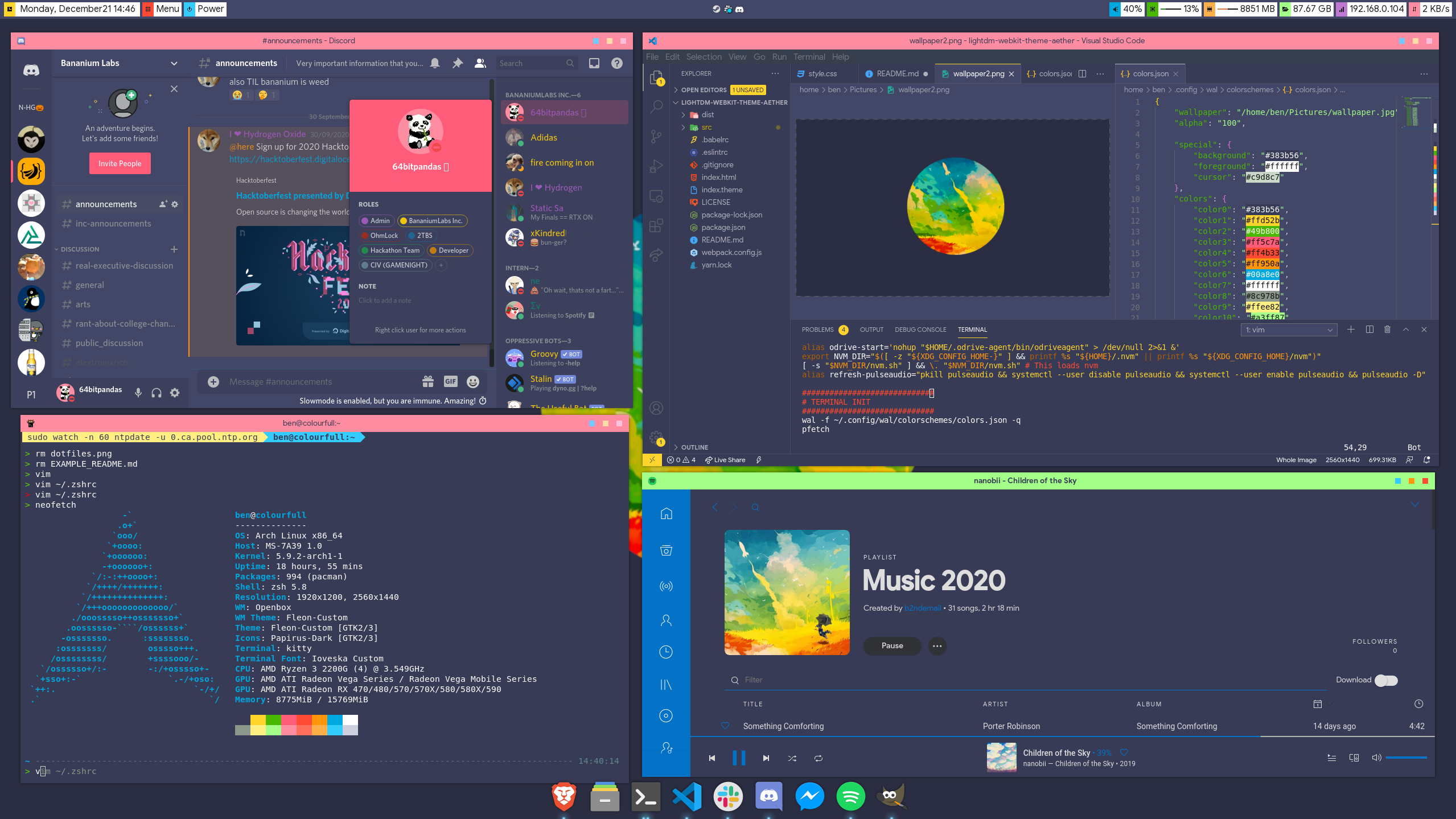This screenshot has width=1456, height=819.
Task: Open Slack from the dock
Action: pyautogui.click(x=728, y=796)
